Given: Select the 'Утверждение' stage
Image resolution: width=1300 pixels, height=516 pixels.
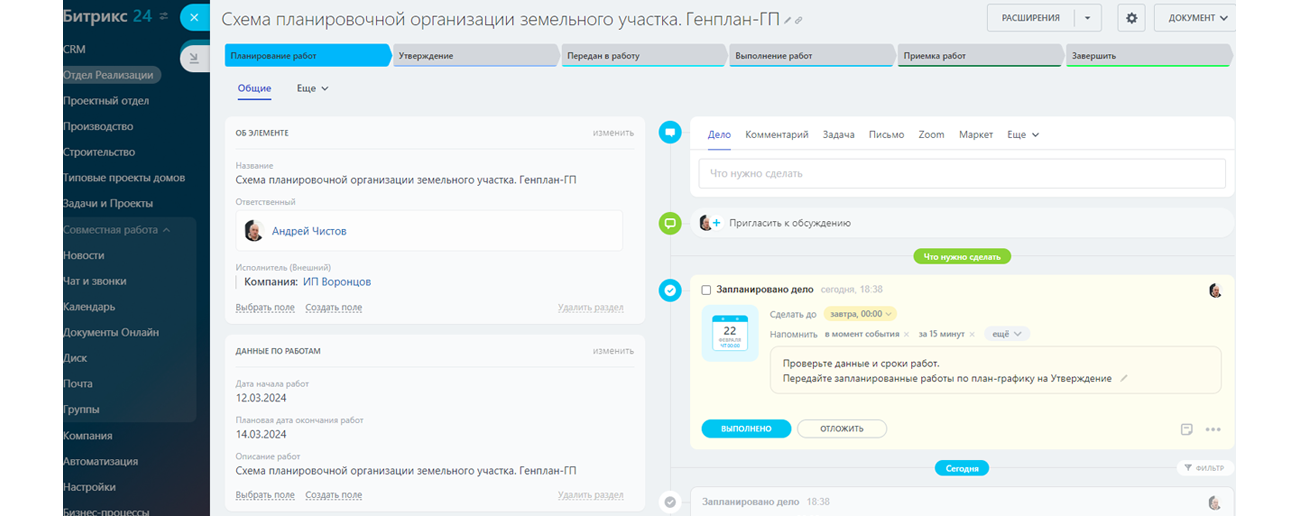Looking at the screenshot, I should pos(475,56).
